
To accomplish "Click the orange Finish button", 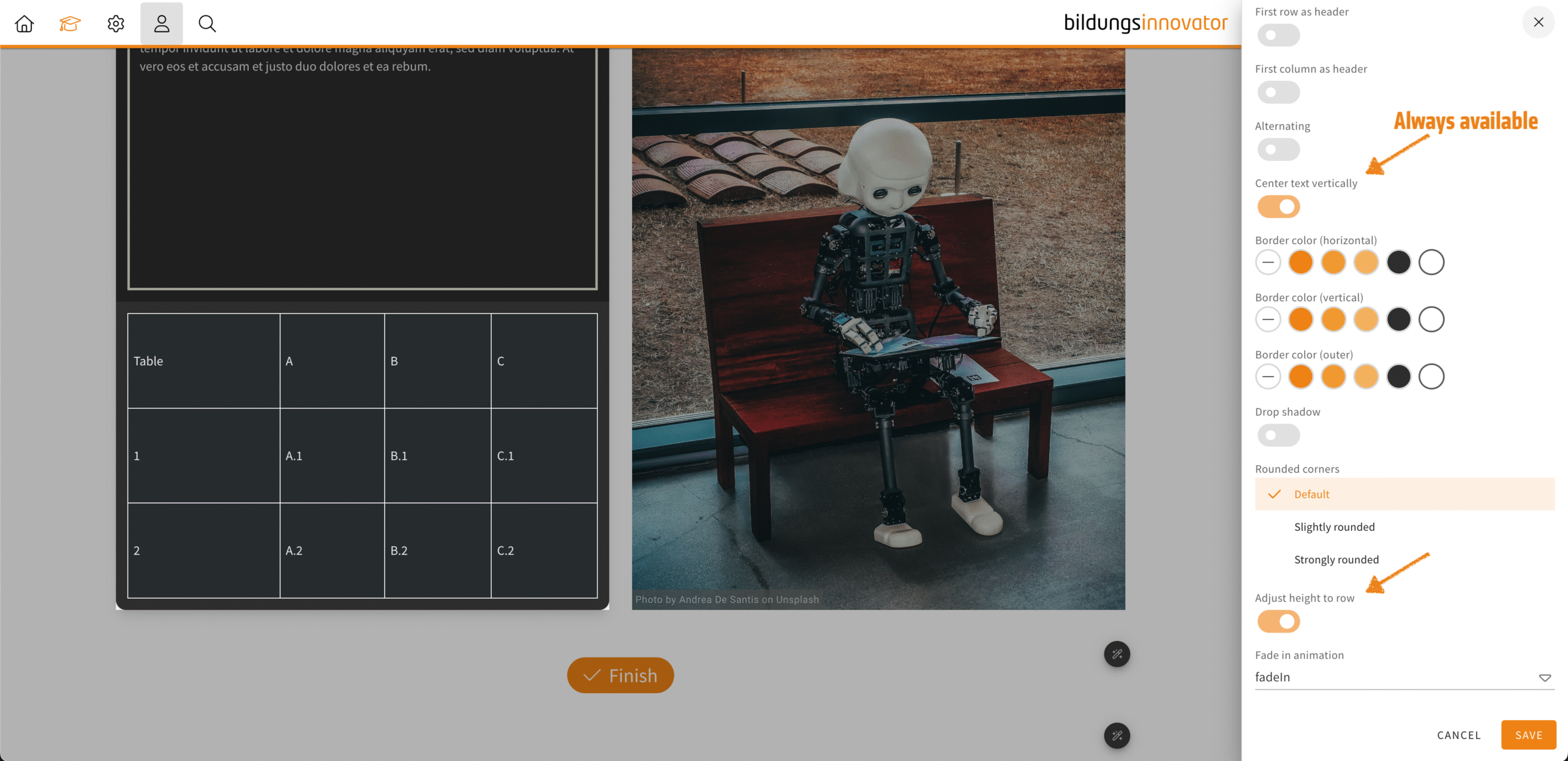I will point(620,675).
